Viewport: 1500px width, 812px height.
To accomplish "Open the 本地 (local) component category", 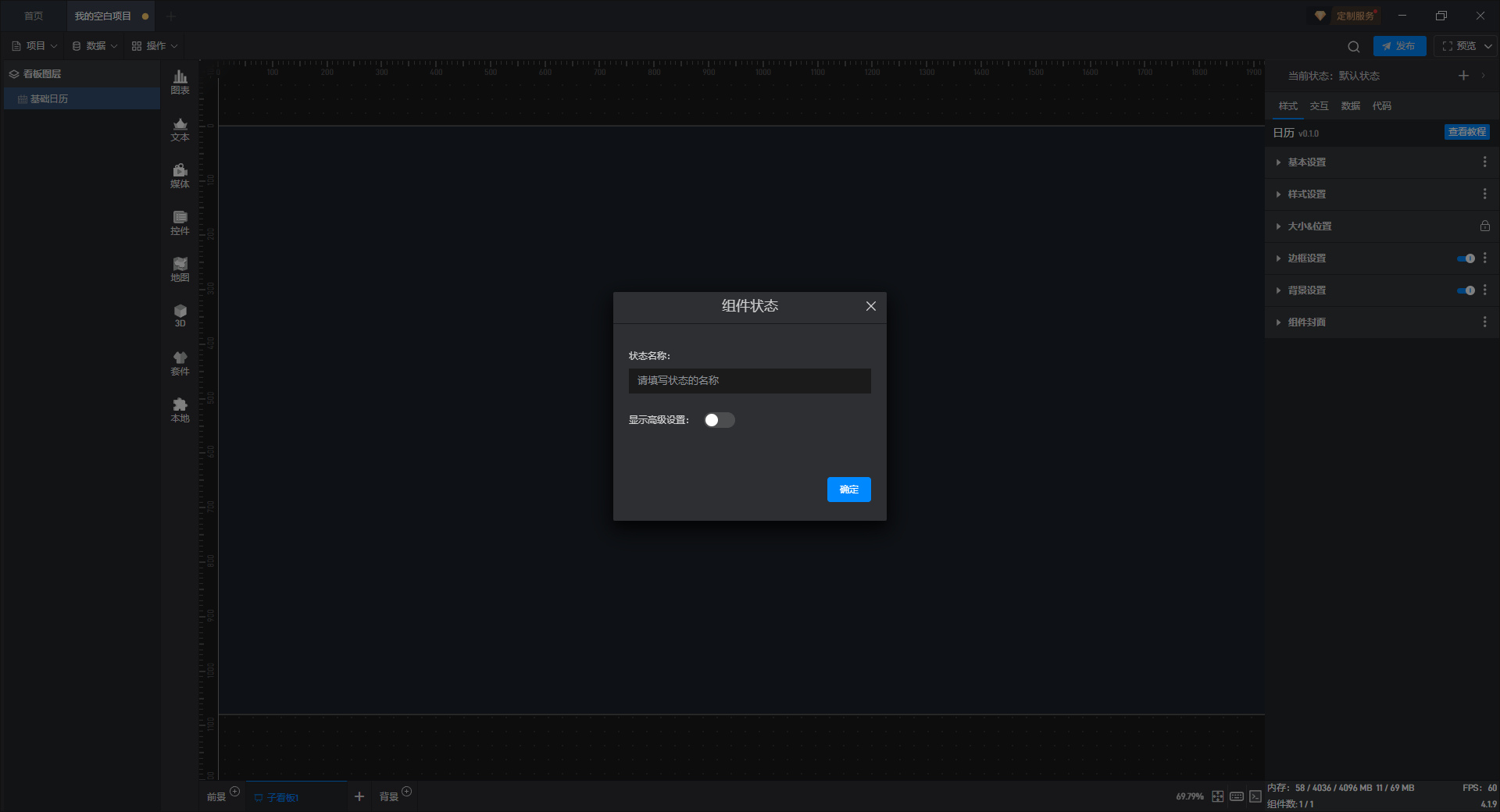I will (x=180, y=410).
